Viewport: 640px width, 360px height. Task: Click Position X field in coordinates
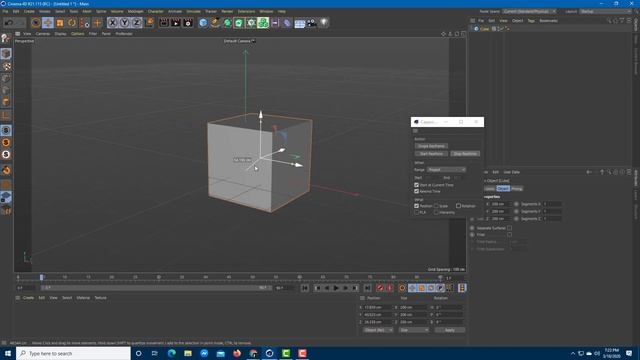pyautogui.click(x=377, y=307)
